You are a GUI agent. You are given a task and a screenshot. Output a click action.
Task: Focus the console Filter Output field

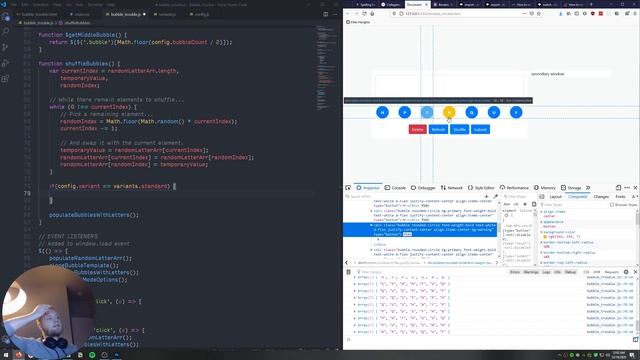[431, 272]
